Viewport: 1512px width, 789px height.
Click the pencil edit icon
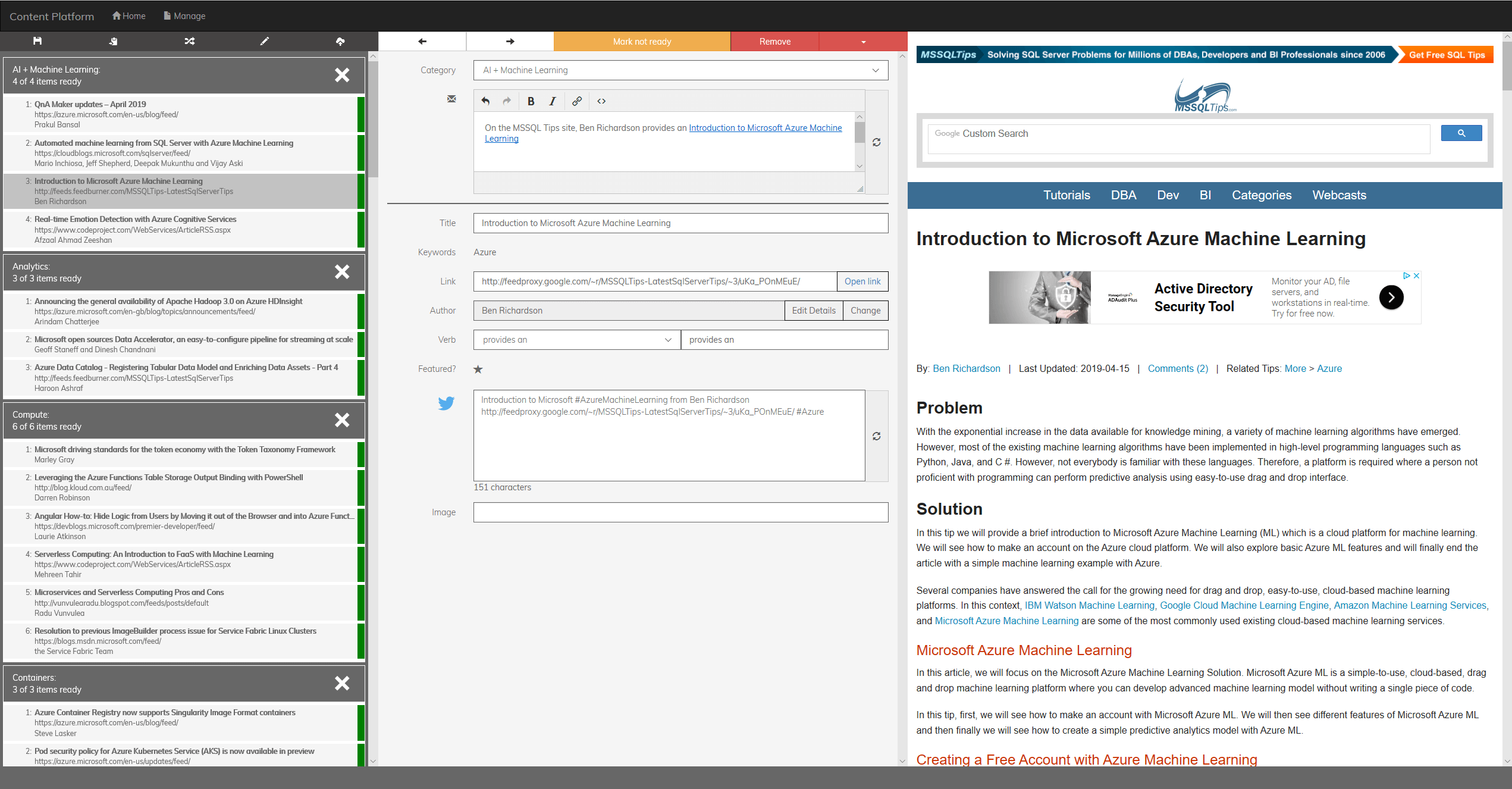[265, 41]
